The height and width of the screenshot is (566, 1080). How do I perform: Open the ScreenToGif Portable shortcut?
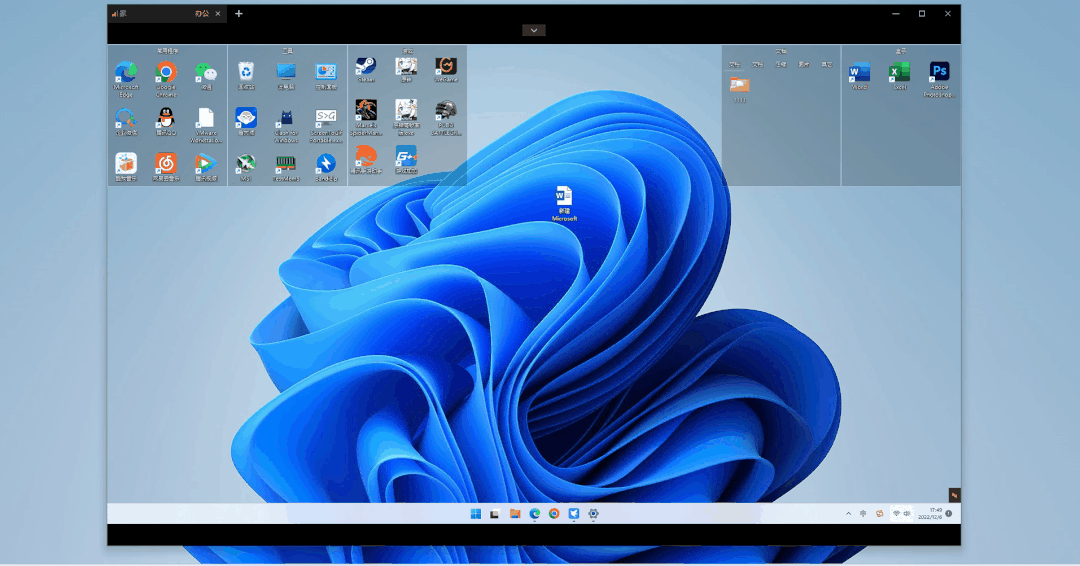tap(326, 117)
